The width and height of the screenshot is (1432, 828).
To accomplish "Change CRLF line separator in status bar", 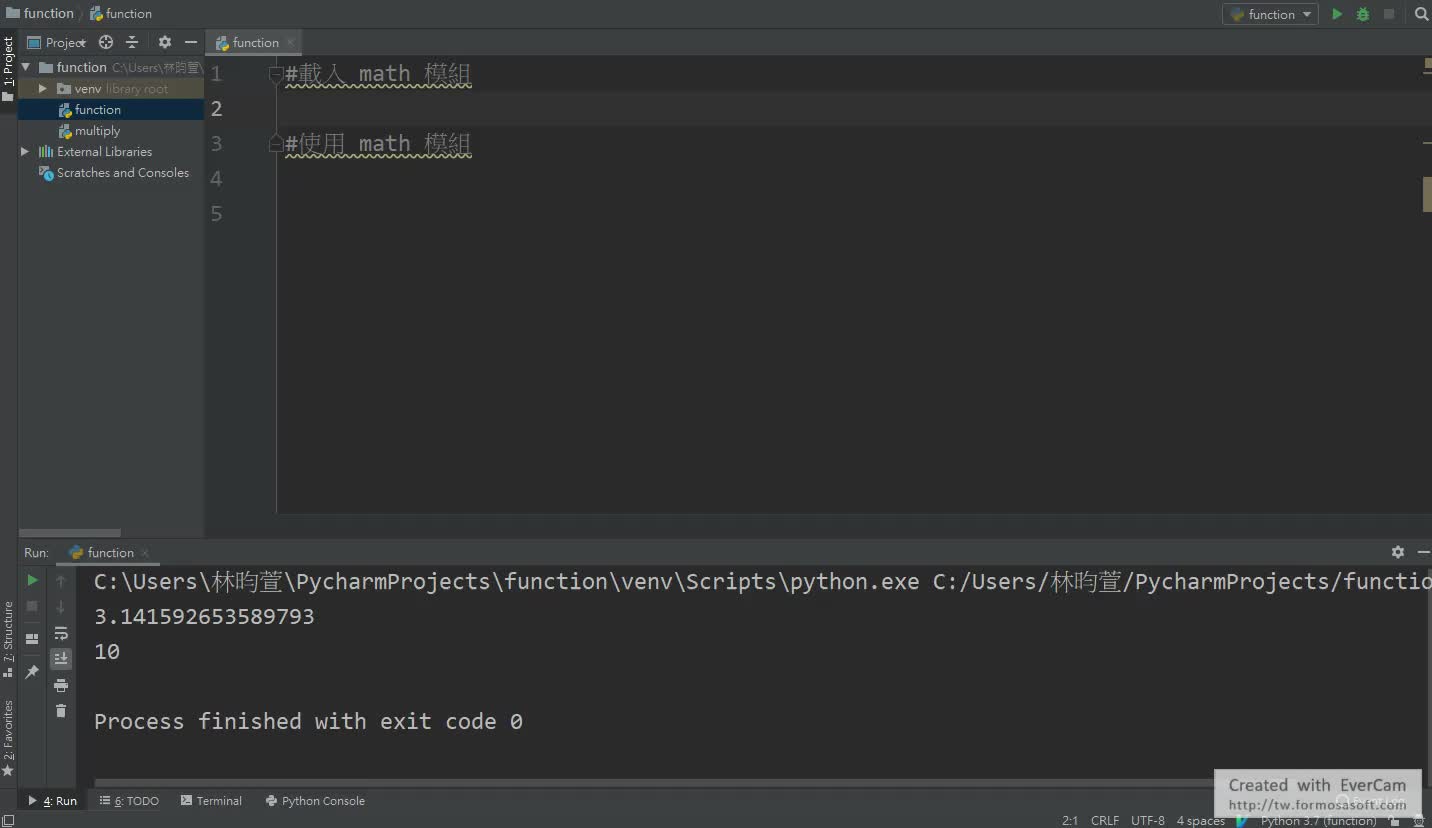I will (1105, 820).
